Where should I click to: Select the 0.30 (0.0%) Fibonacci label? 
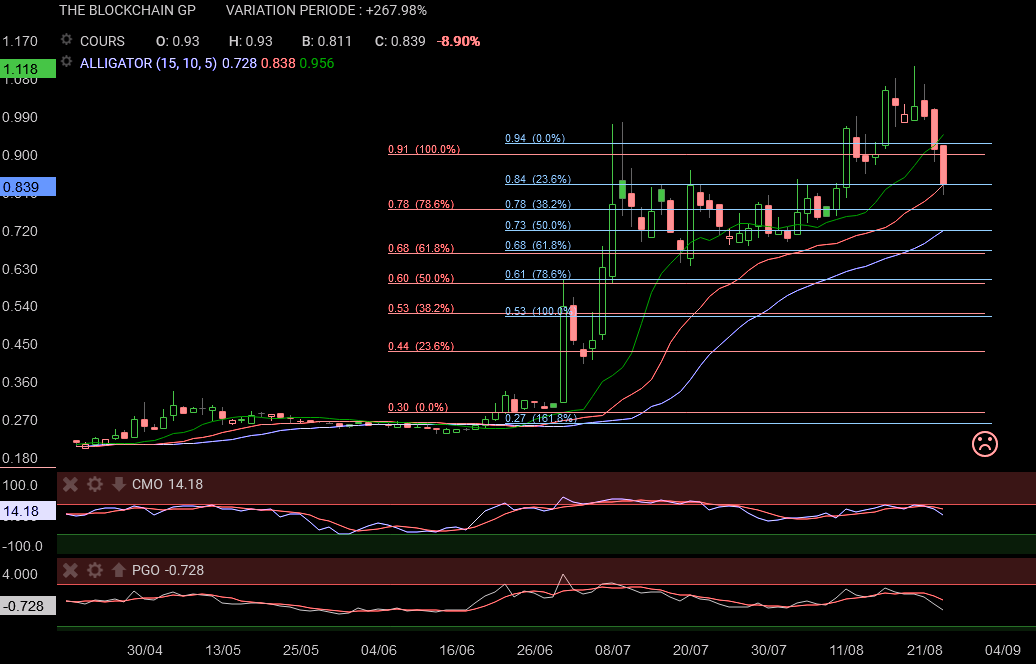click(x=418, y=407)
